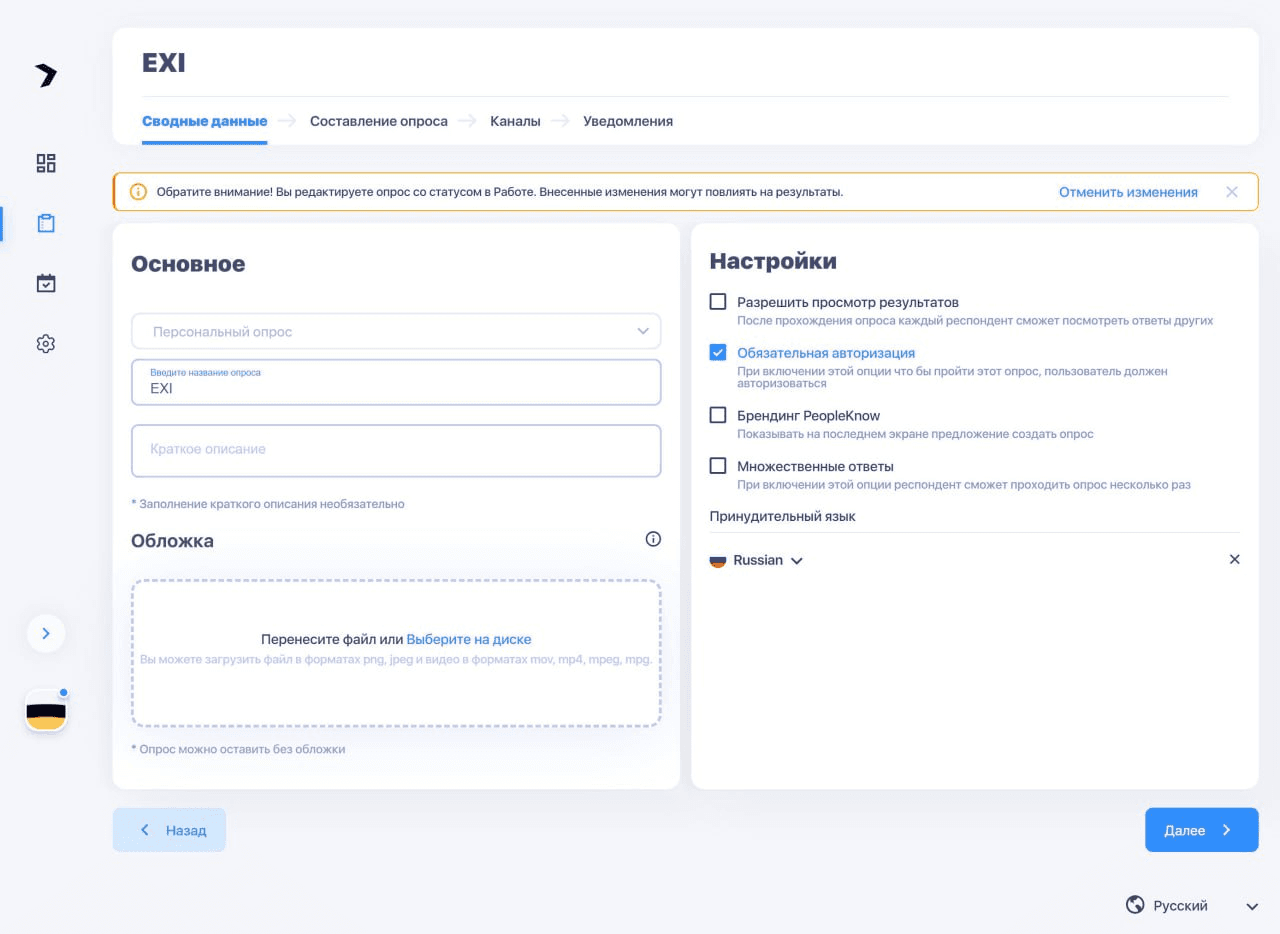Screen dimensions: 1280x934
Task: Click the globe icon near Русский
Action: [x=1135, y=905]
